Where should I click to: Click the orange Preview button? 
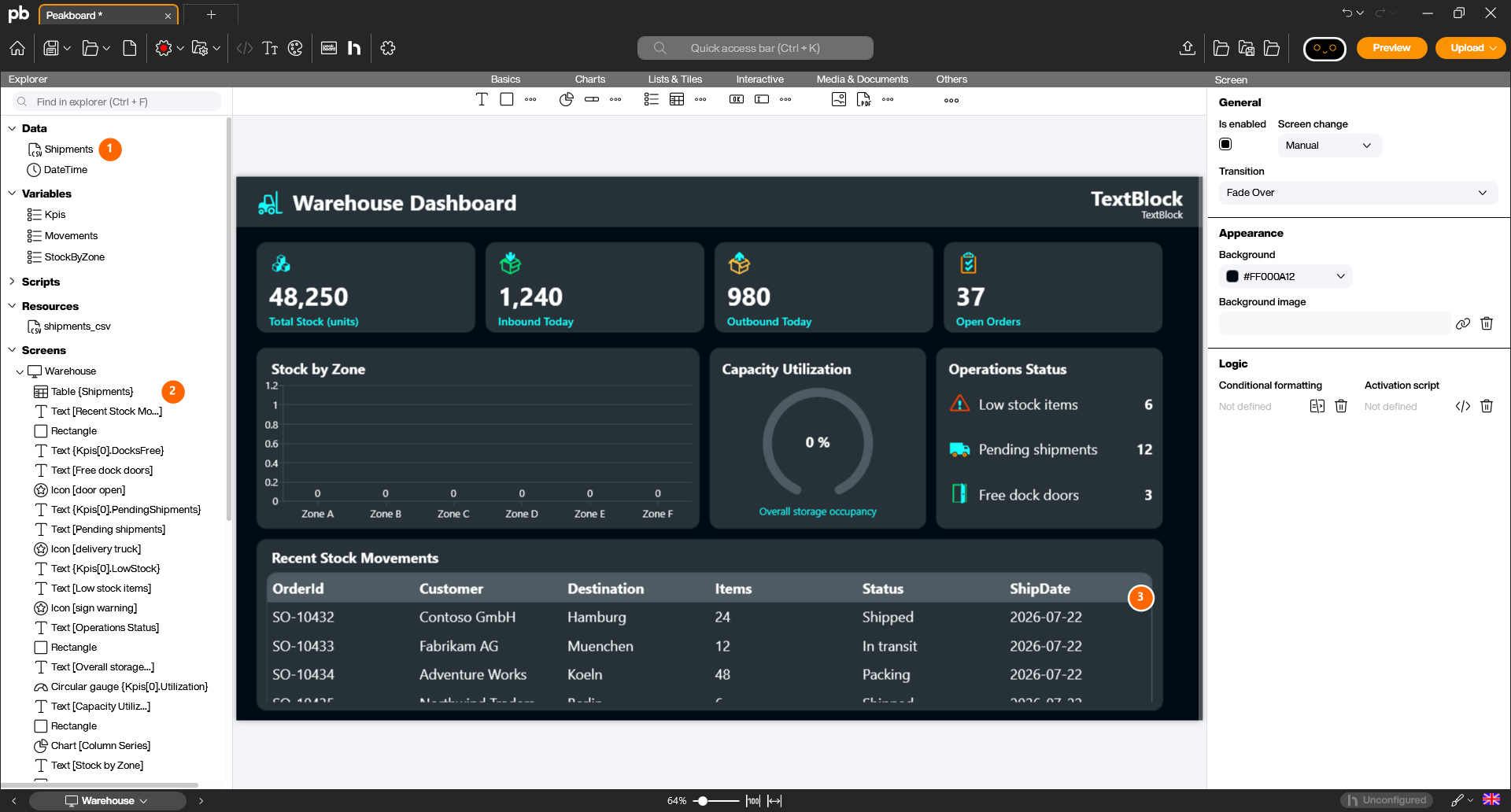(1391, 48)
